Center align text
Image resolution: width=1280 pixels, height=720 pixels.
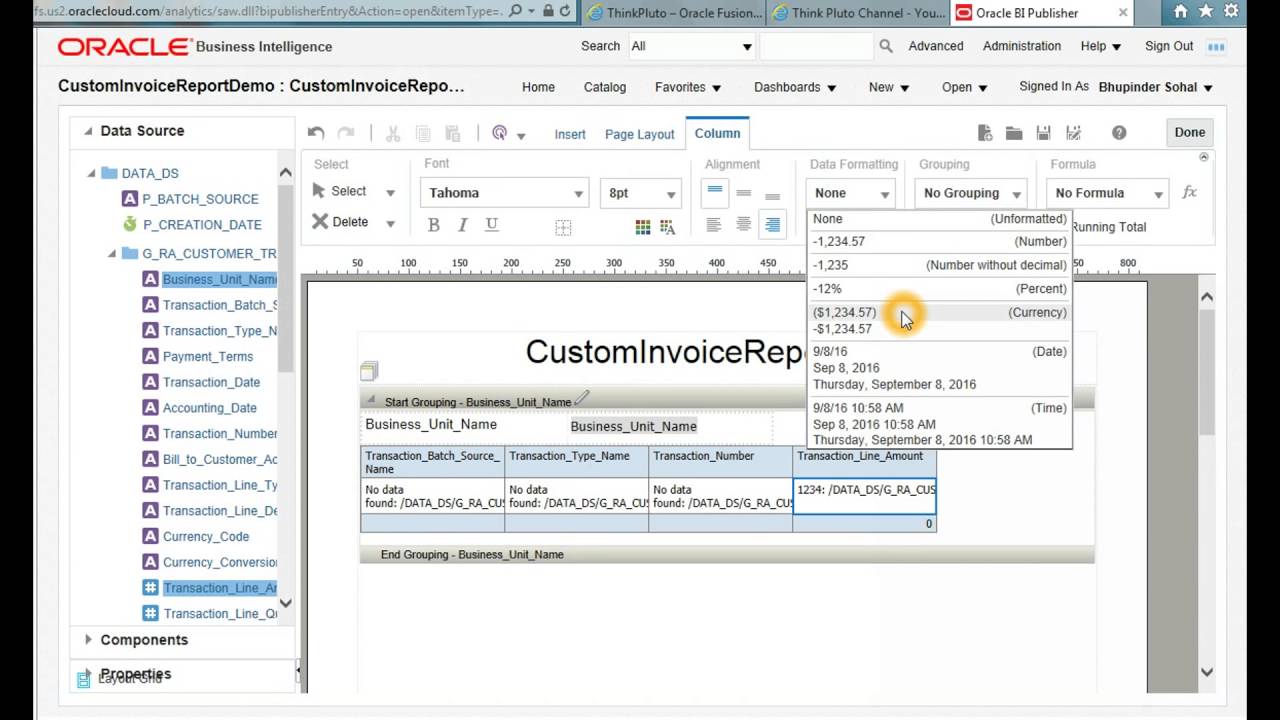(743, 225)
